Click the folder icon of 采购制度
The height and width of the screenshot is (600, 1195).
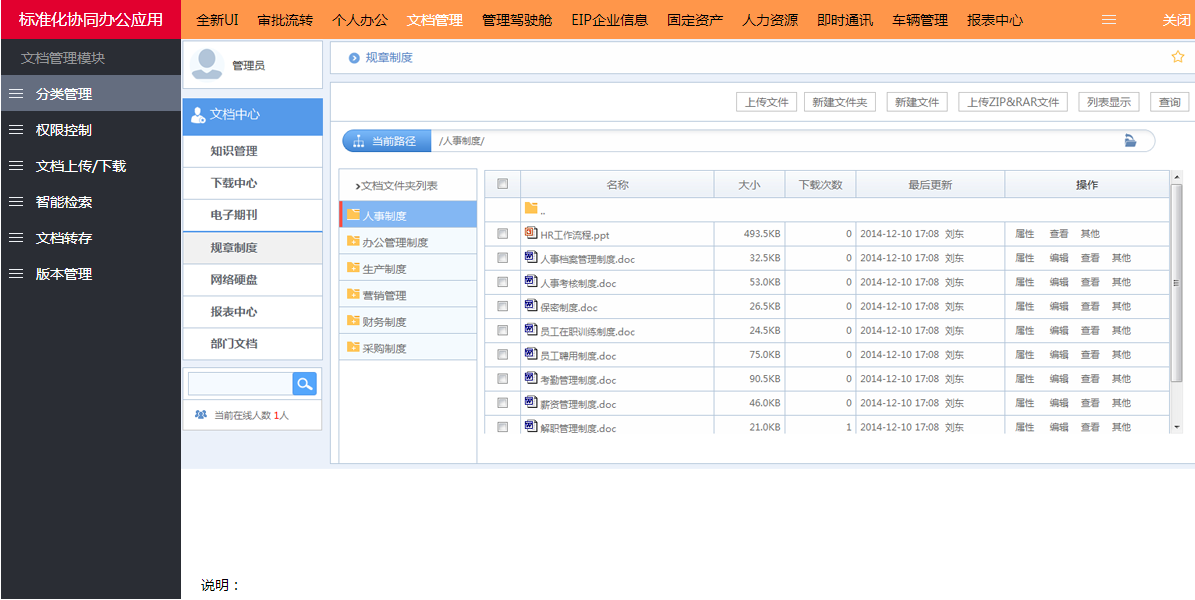pyautogui.click(x=353, y=347)
